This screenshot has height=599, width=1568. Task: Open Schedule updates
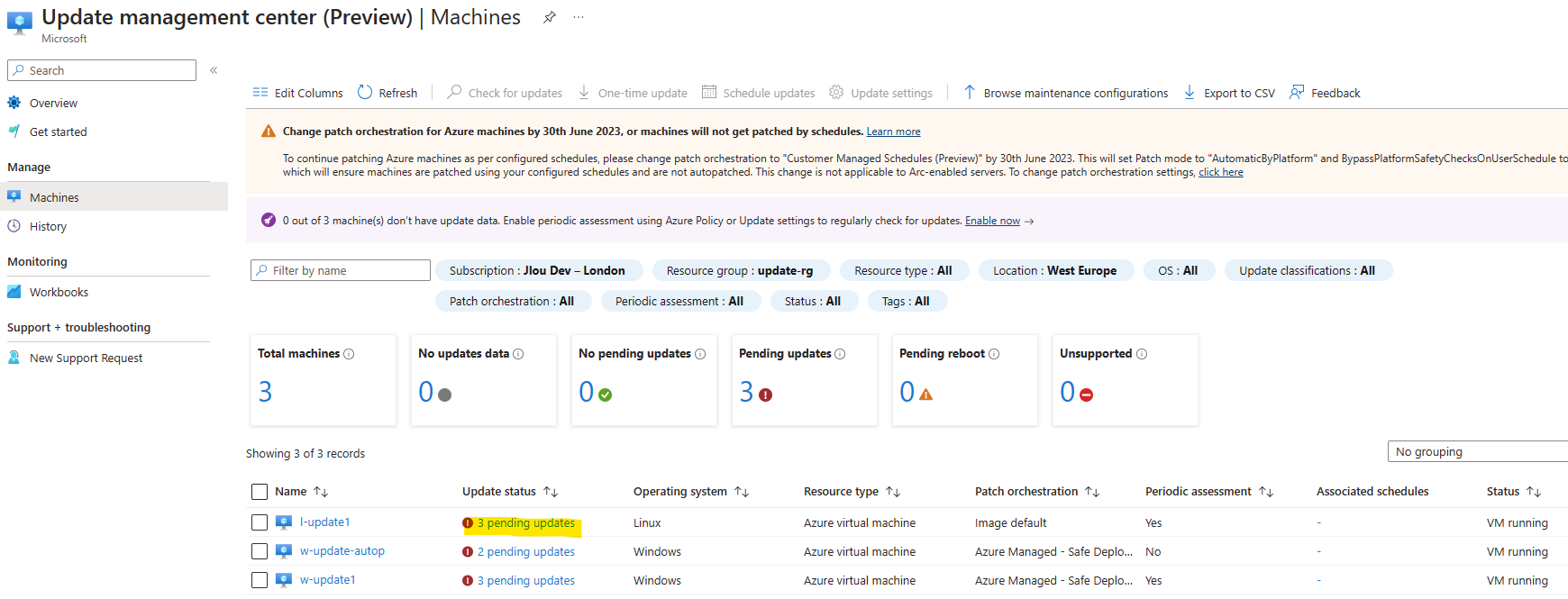[758, 93]
